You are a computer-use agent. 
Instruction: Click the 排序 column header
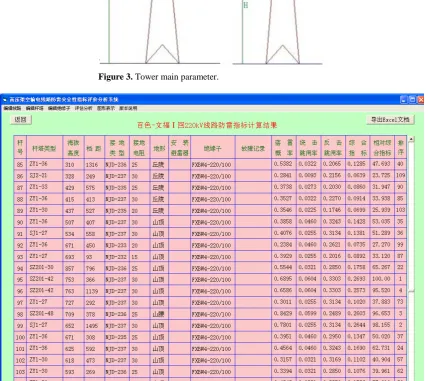[x=400, y=147]
